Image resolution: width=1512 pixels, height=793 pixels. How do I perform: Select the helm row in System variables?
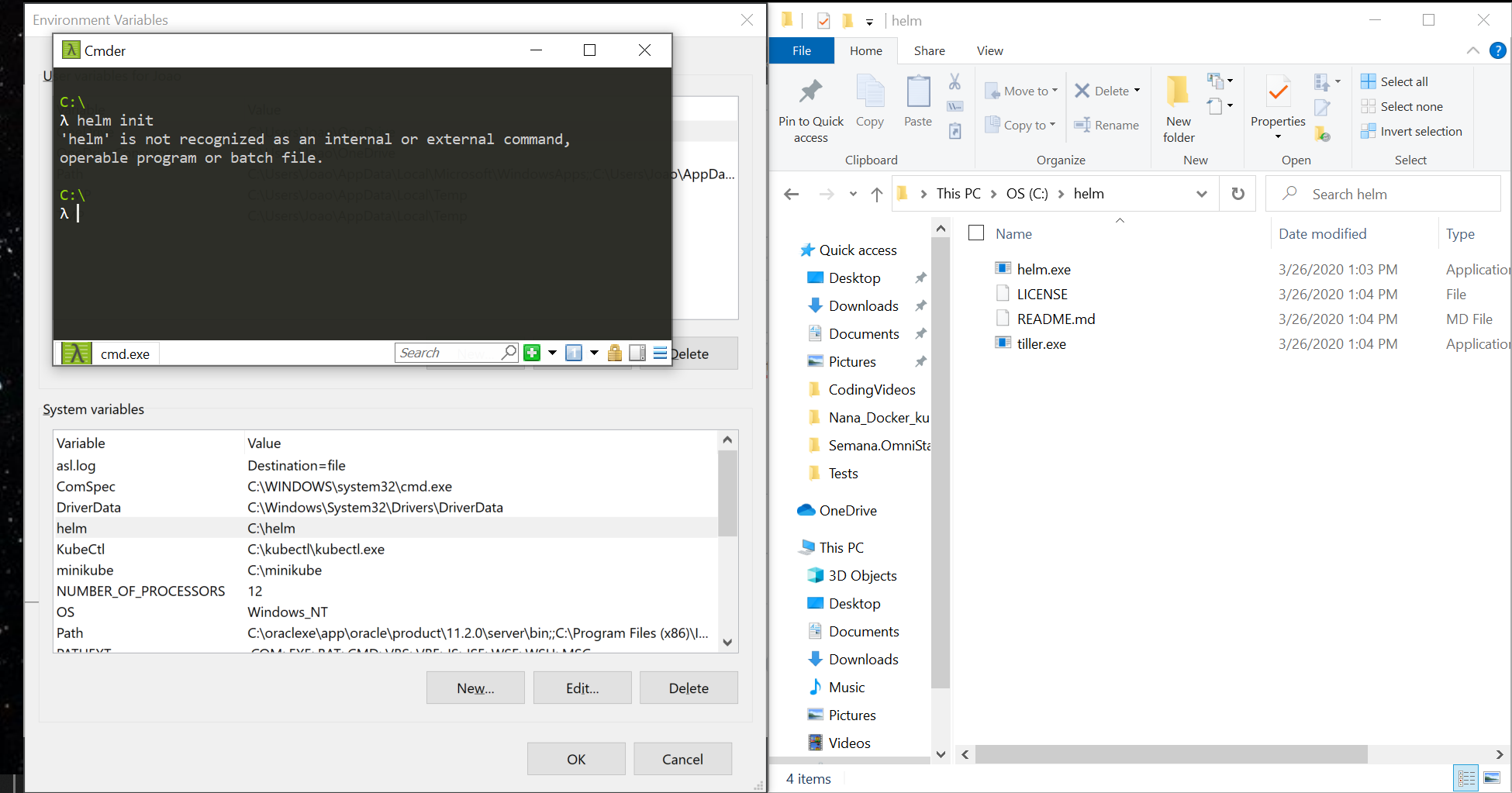pyautogui.click(x=386, y=528)
